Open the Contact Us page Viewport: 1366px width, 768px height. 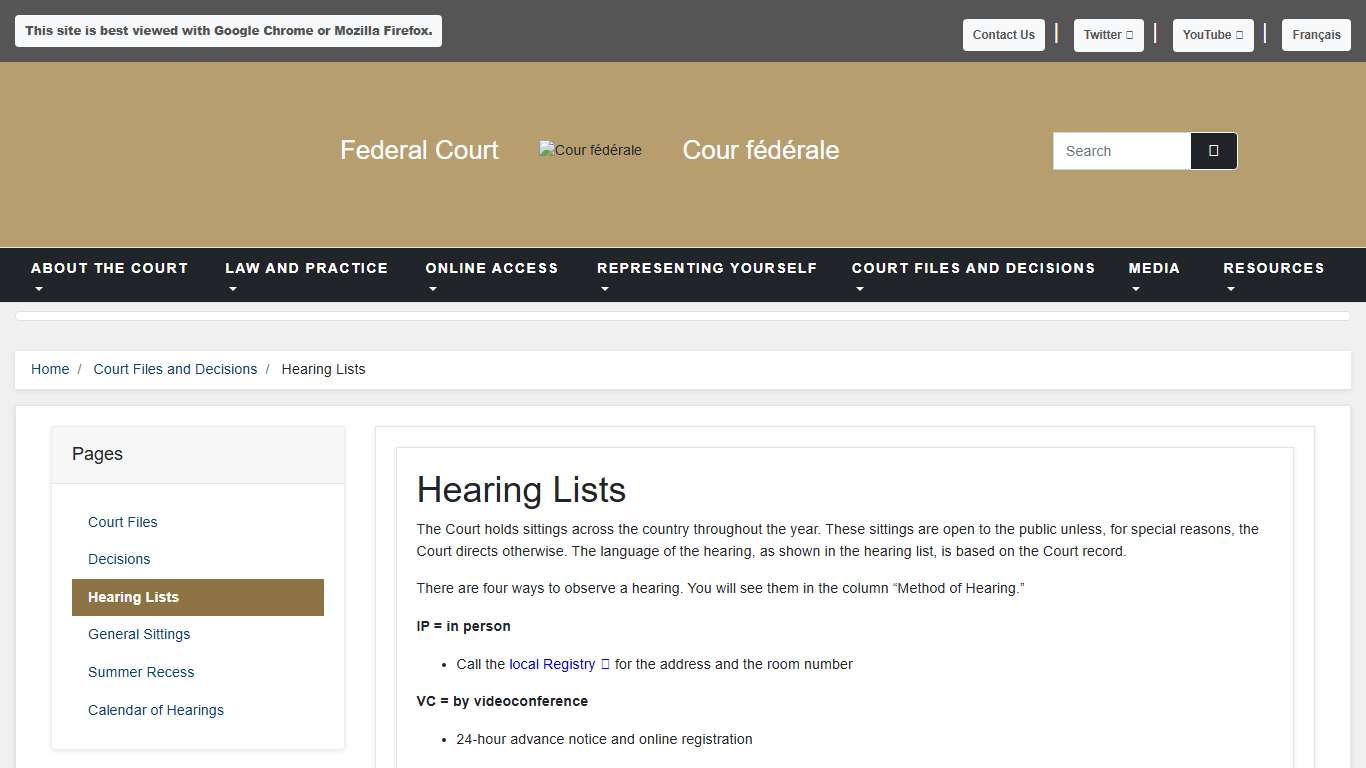click(x=1003, y=34)
